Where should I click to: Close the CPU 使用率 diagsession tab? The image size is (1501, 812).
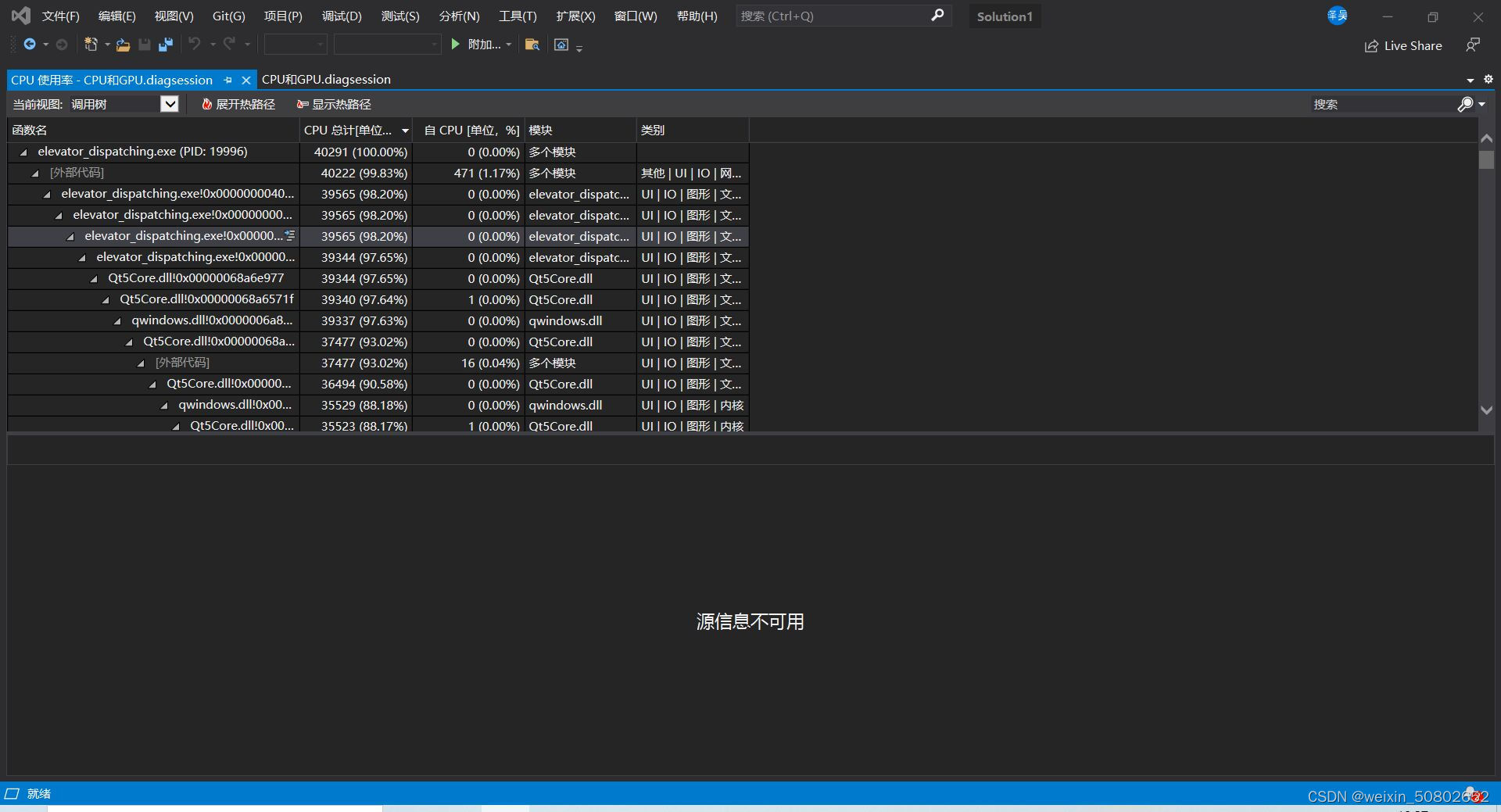245,80
